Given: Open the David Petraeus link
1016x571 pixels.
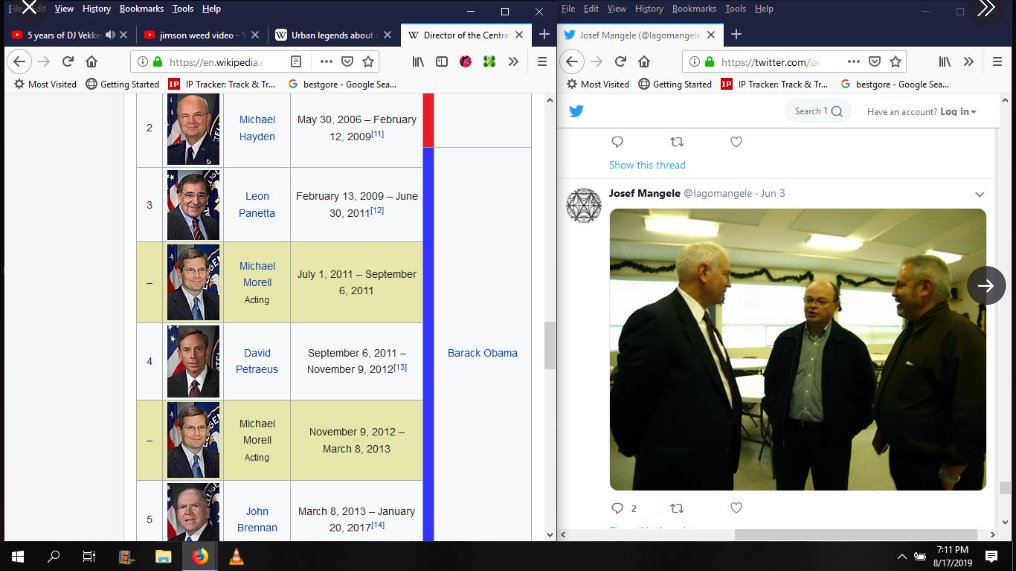Looking at the screenshot, I should 257,361.
